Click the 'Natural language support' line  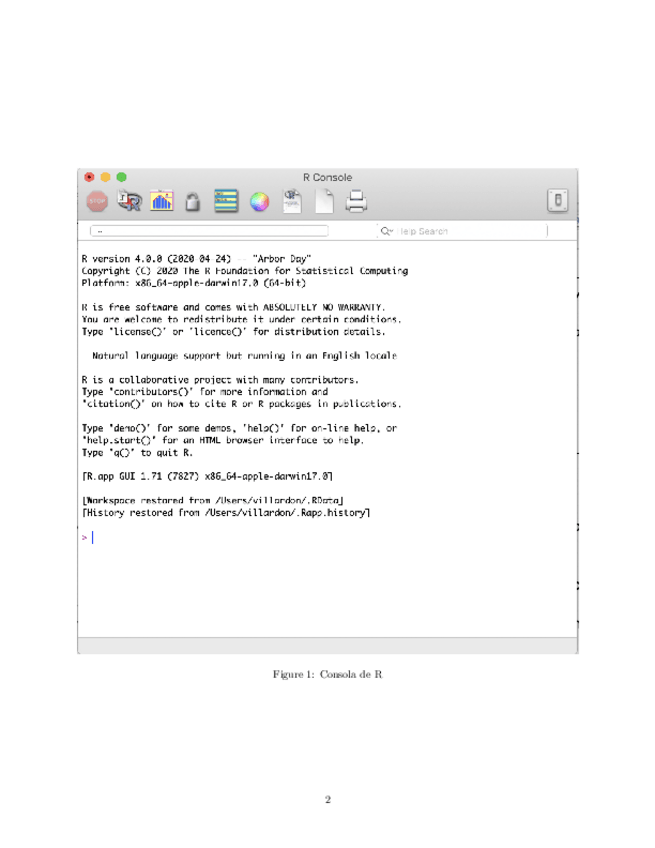pos(244,355)
